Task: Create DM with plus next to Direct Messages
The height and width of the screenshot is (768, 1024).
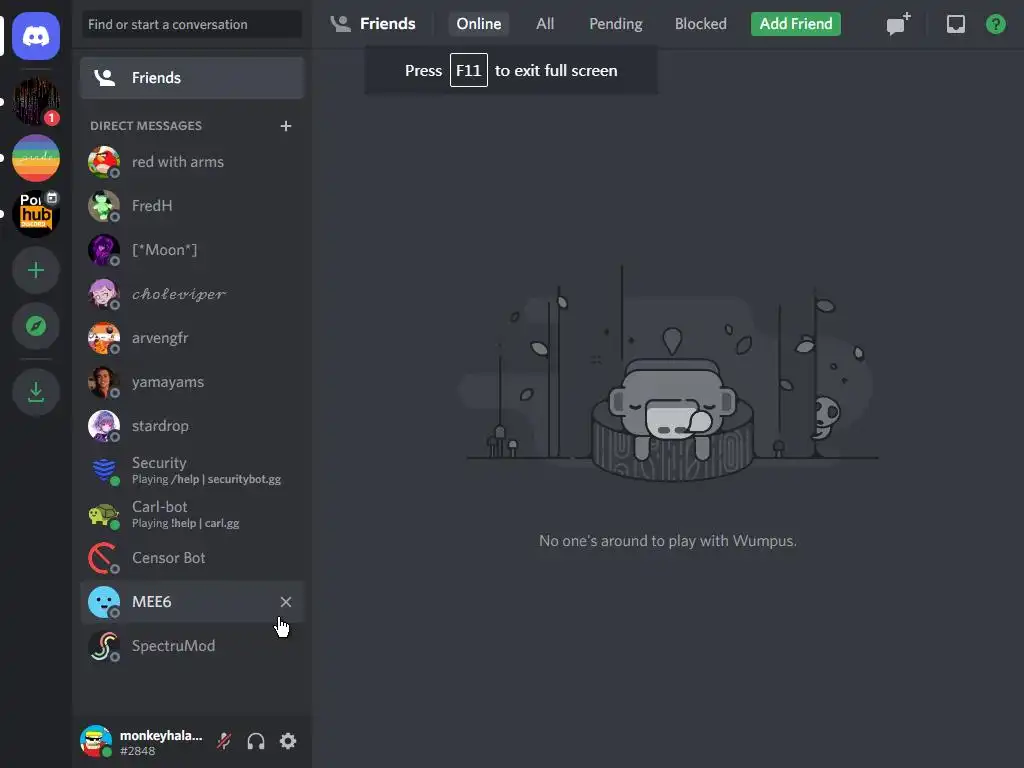Action: point(285,125)
